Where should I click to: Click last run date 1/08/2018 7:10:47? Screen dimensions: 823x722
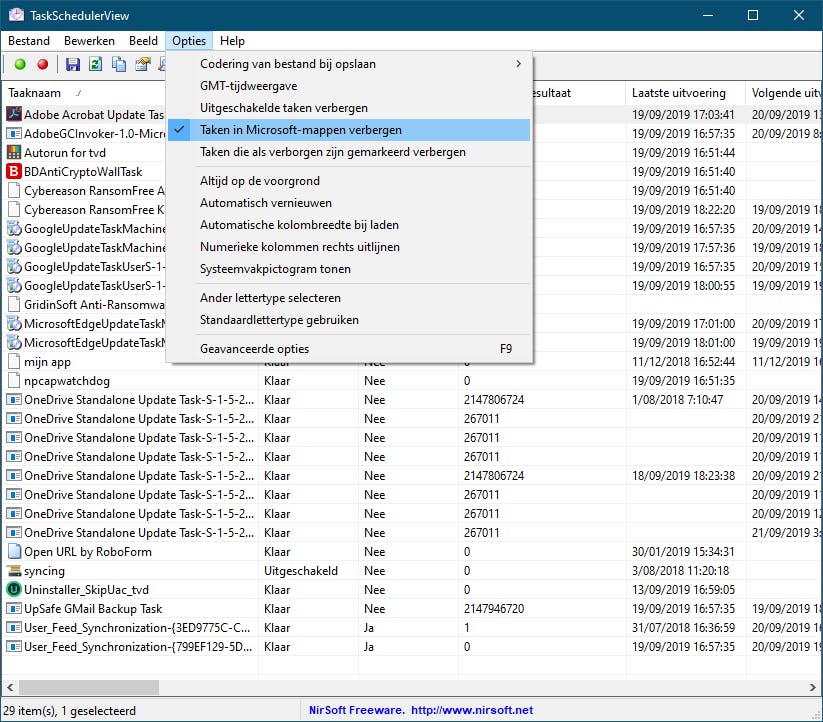(x=677, y=400)
